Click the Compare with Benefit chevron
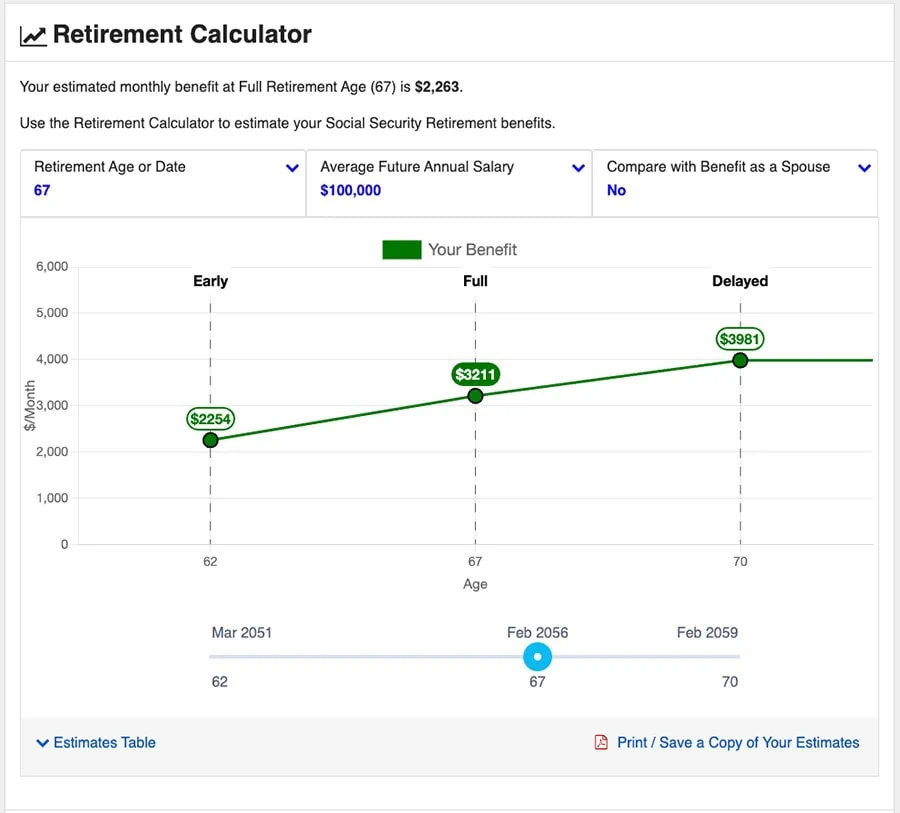The width and height of the screenshot is (900, 813). click(x=864, y=167)
